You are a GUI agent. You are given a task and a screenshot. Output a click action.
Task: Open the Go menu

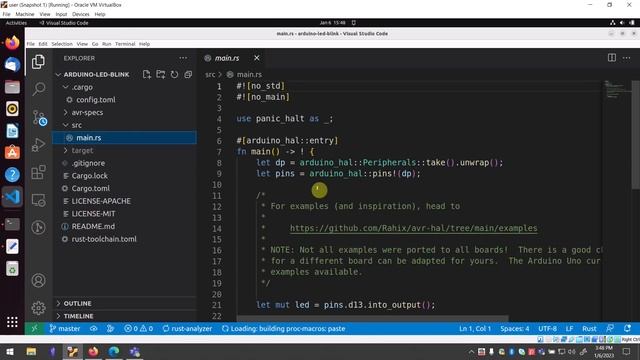pos(95,44)
